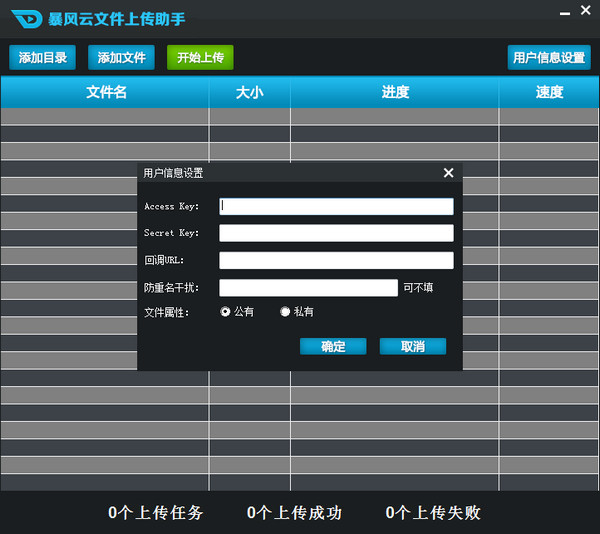Click the 防重名干扰 input field
600x534 pixels.
308,288
